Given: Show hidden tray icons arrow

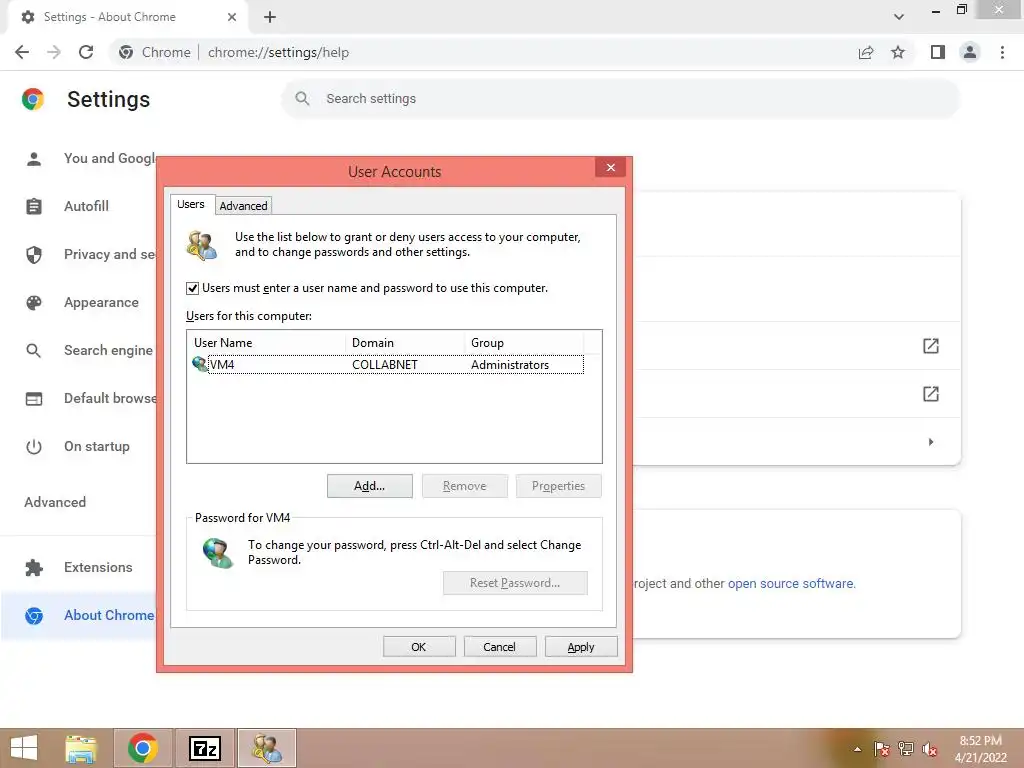Looking at the screenshot, I should coord(857,749).
